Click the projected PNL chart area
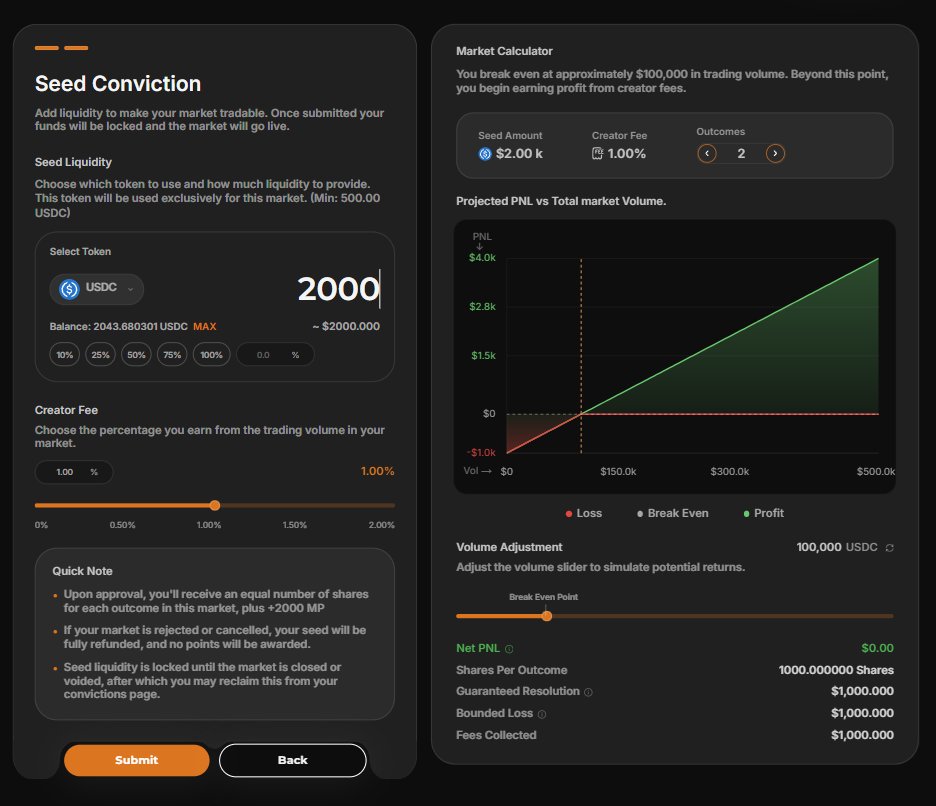The height and width of the screenshot is (806, 936). tap(675, 356)
